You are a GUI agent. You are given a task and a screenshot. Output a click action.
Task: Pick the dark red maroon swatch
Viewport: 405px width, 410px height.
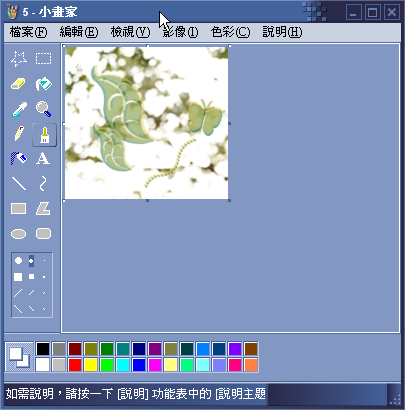coord(75,349)
